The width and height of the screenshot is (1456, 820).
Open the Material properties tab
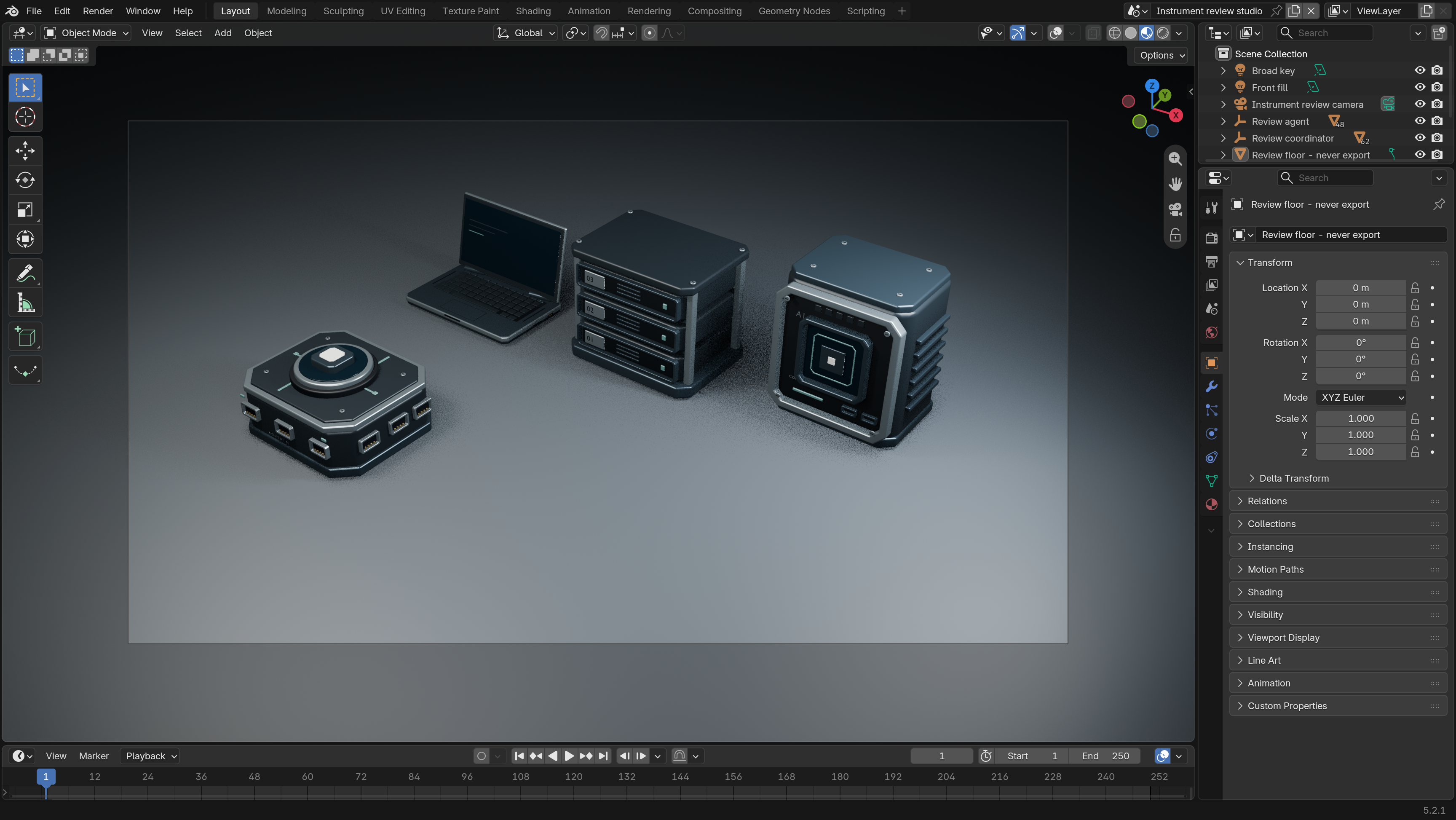tap(1211, 504)
